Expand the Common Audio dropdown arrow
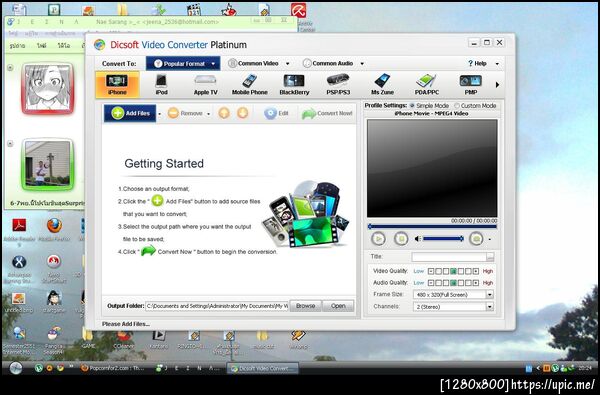The height and width of the screenshot is (395, 600). coord(362,64)
